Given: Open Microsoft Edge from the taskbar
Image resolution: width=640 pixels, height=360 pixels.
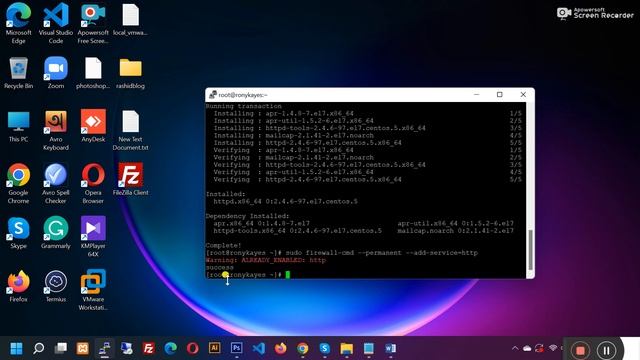Looking at the screenshot, I should (171, 349).
